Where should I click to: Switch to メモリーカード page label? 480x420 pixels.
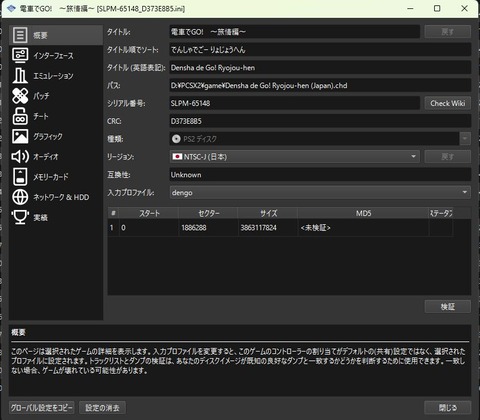[x=51, y=177]
